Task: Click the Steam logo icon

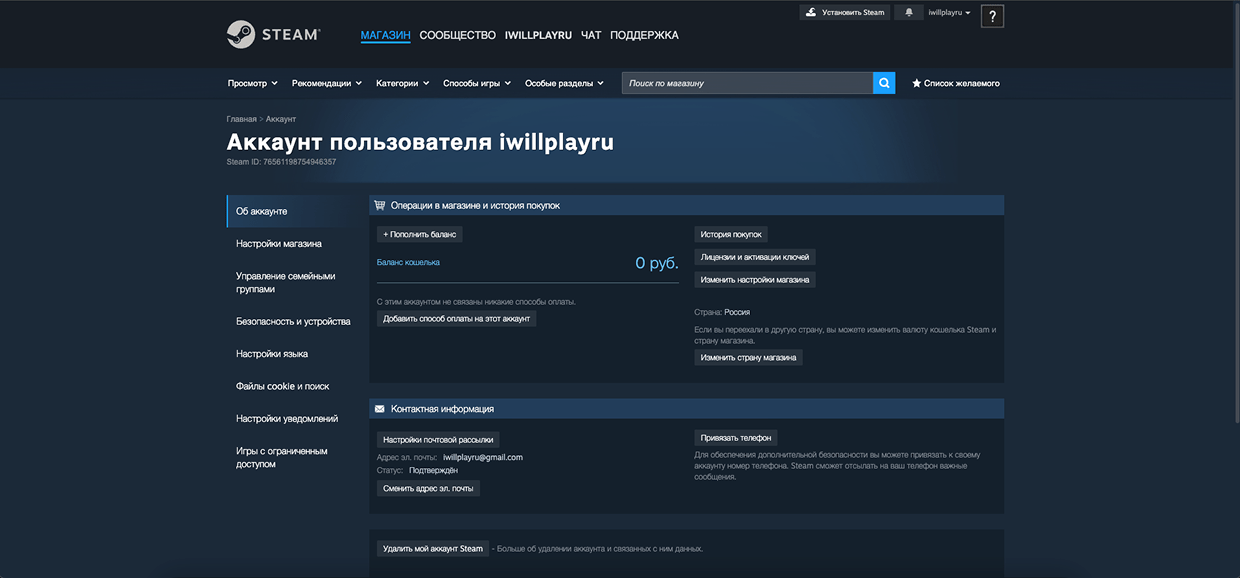Action: click(x=240, y=33)
